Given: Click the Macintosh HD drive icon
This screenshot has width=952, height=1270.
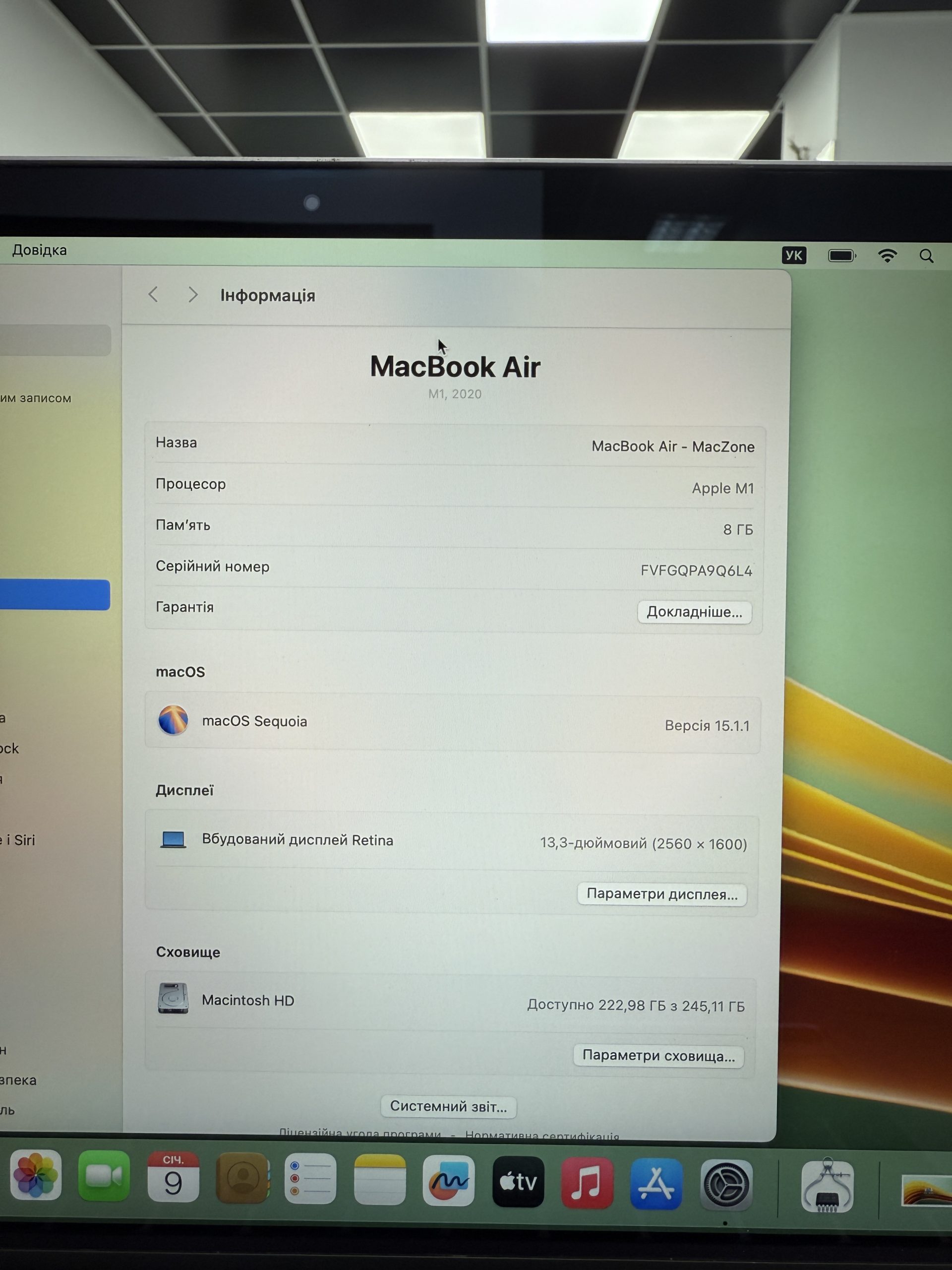Looking at the screenshot, I should [173, 999].
